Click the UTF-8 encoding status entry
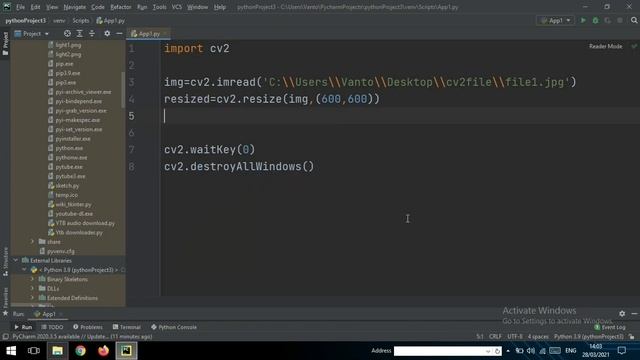The width and height of the screenshot is (640, 360). pyautogui.click(x=515, y=337)
